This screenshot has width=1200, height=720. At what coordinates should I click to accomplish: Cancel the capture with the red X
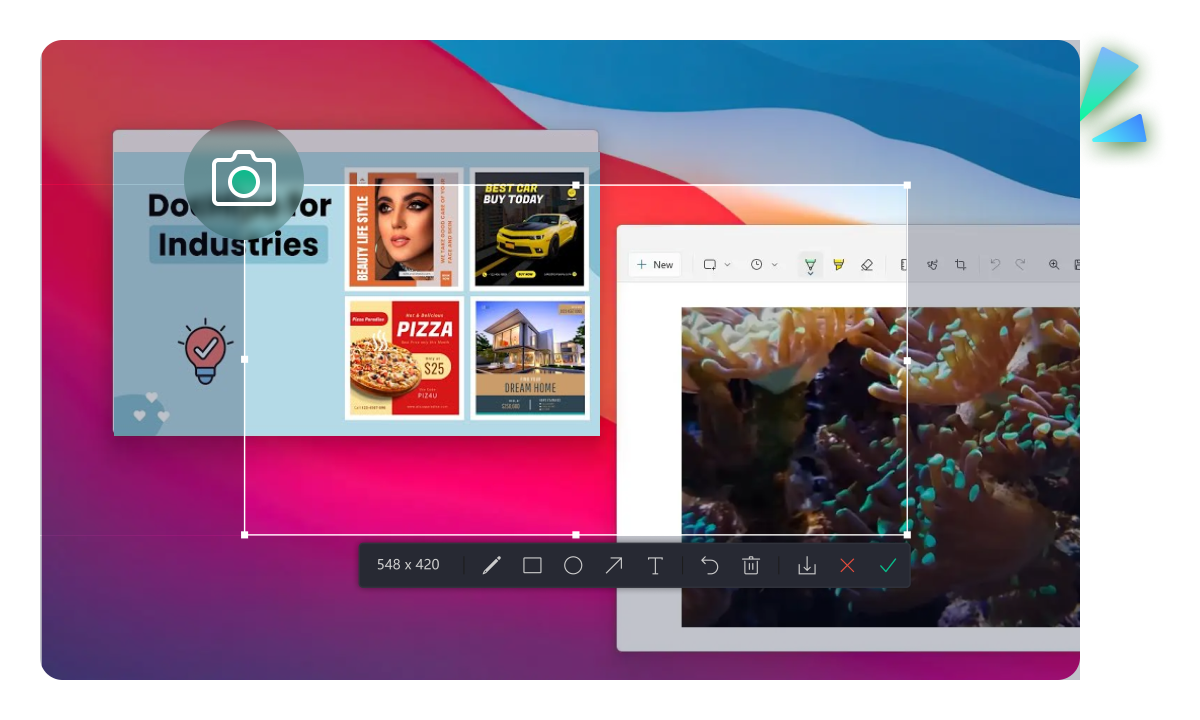click(x=847, y=565)
